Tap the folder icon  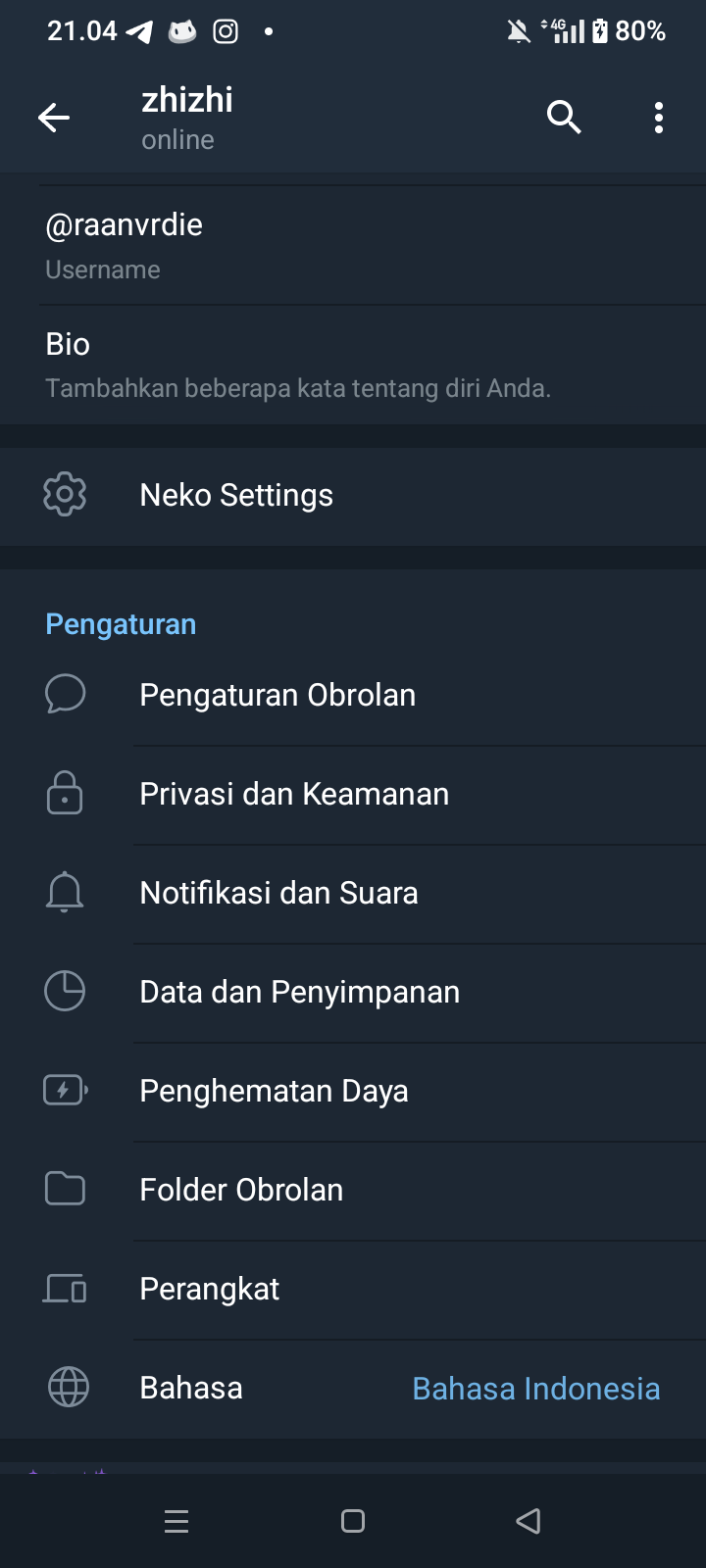coord(65,1189)
